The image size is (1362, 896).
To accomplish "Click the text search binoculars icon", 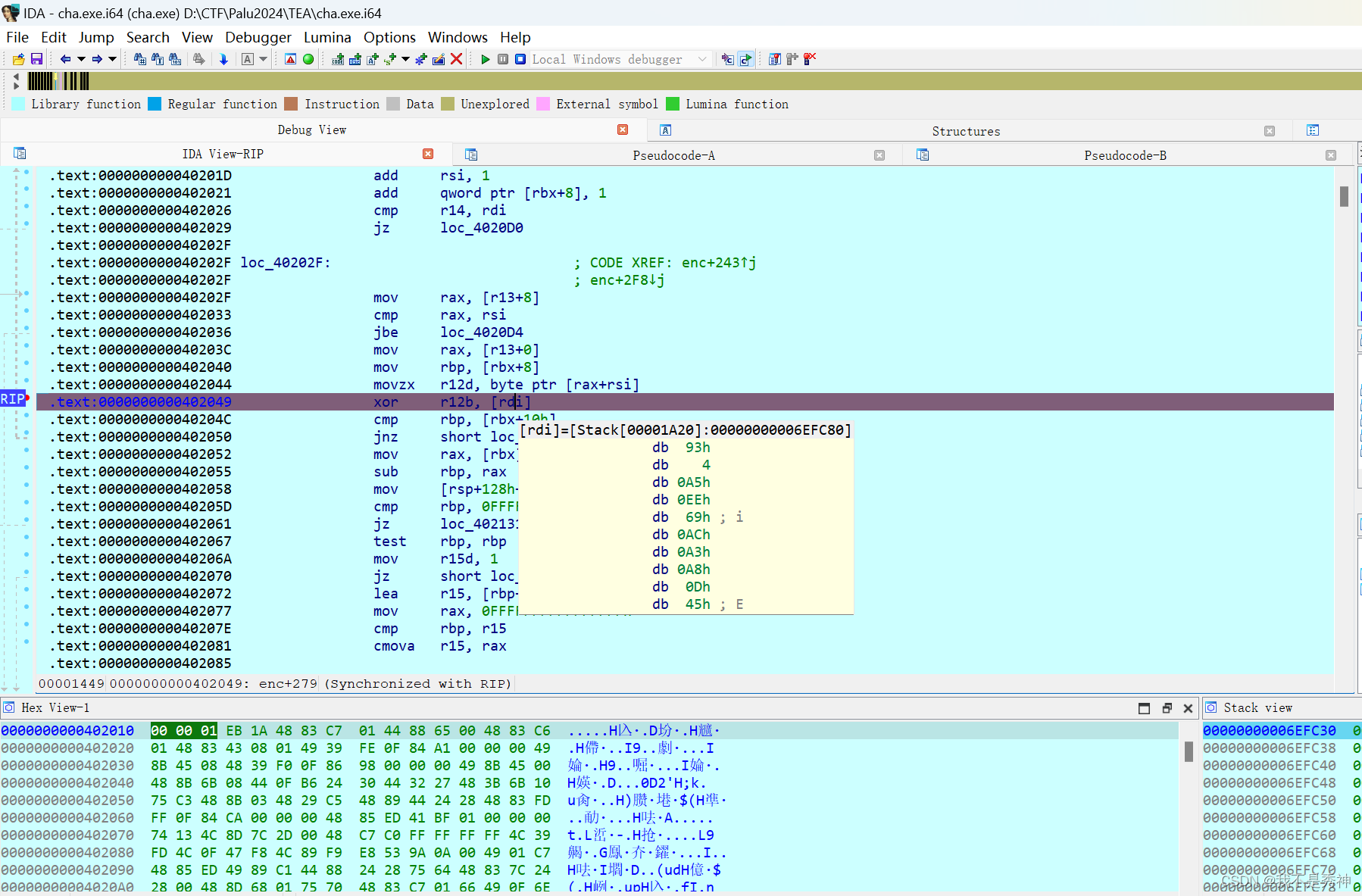I will tap(158, 59).
